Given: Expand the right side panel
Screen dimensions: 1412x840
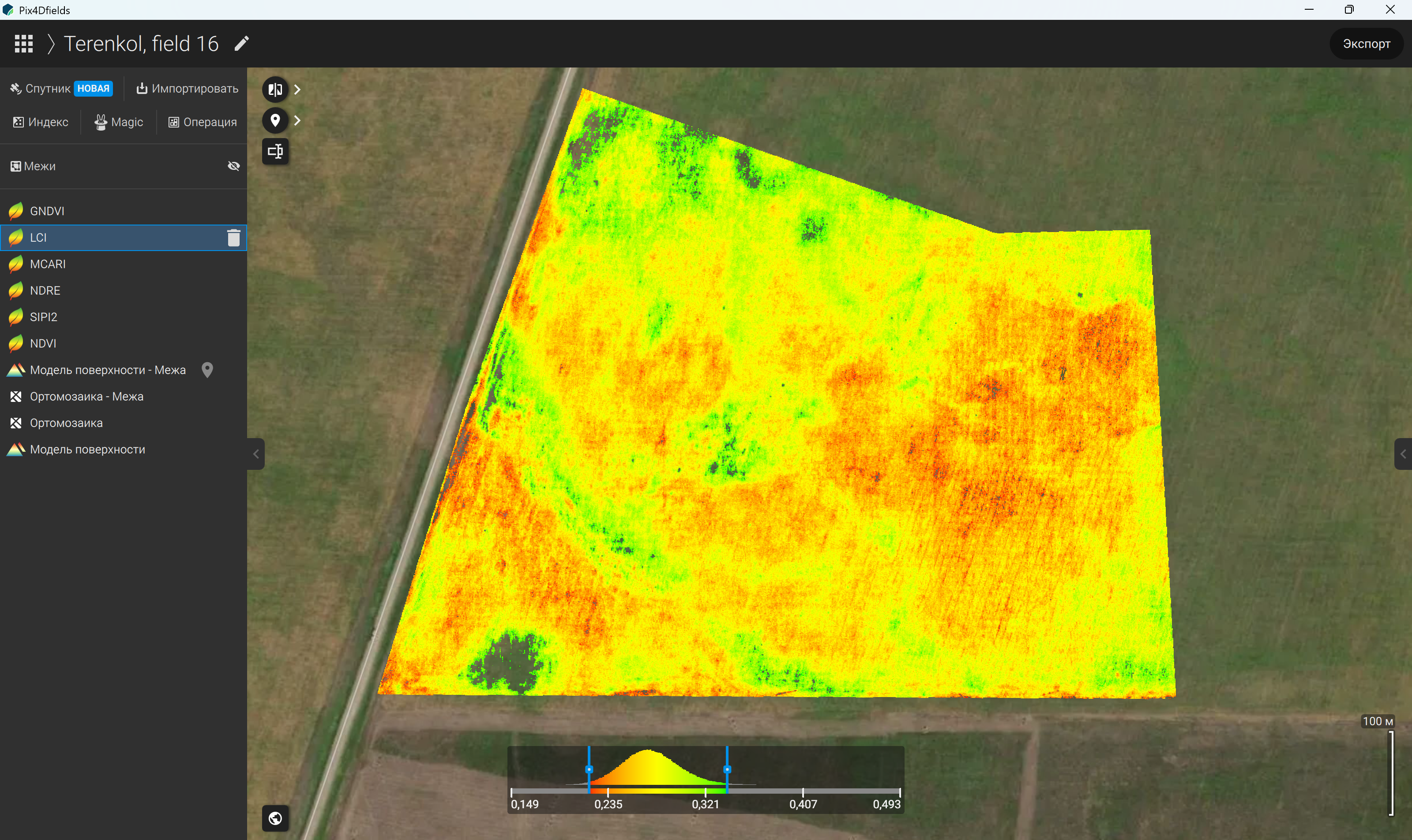Looking at the screenshot, I should [x=1403, y=454].
